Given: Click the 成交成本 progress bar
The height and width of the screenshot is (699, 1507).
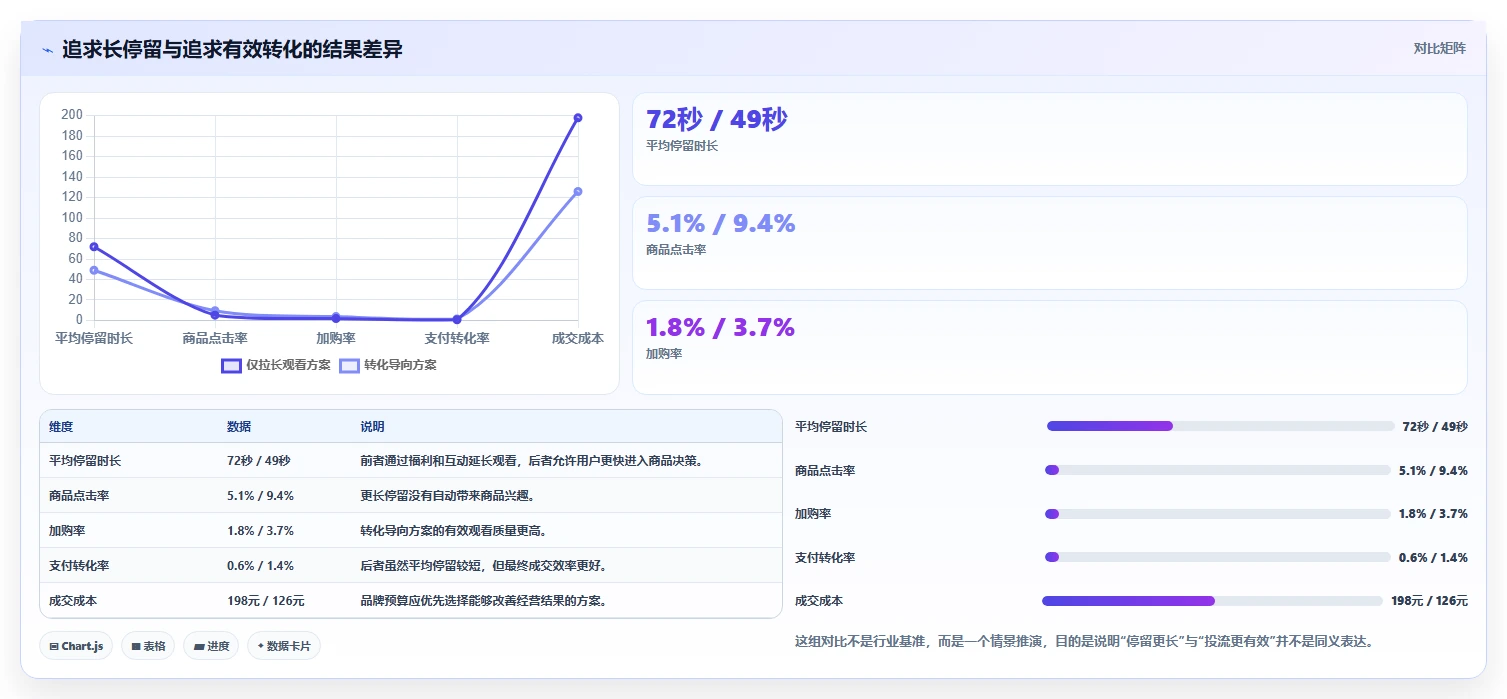Looking at the screenshot, I should click(1212, 601).
